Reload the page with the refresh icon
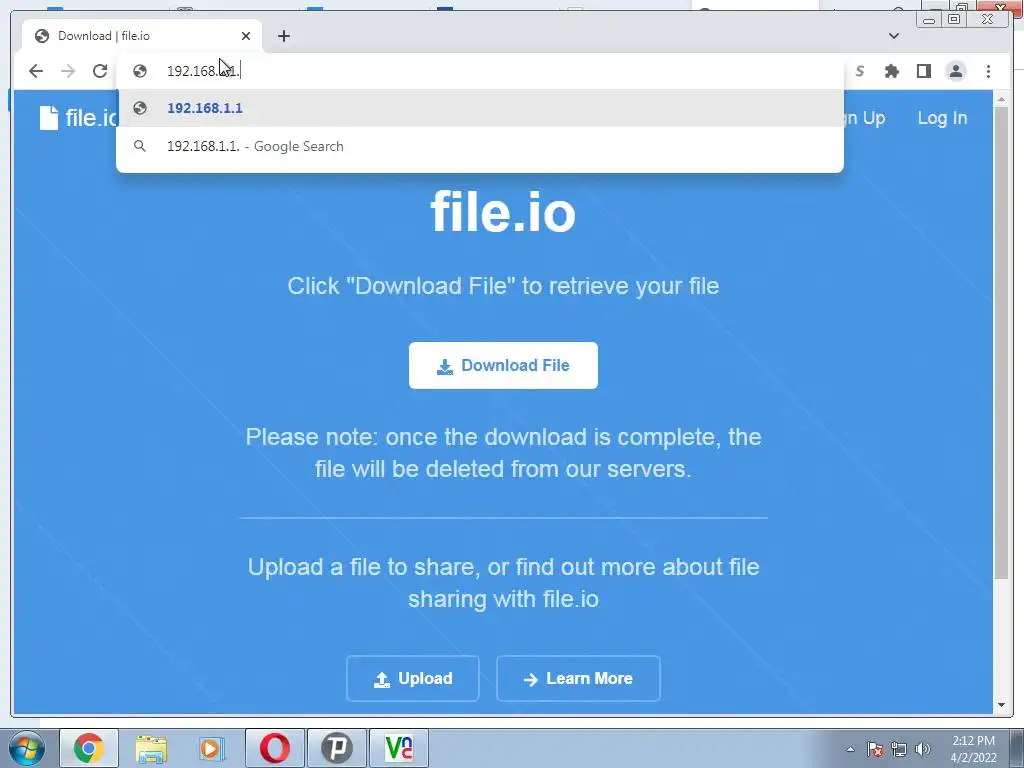The image size is (1024, 768). (100, 71)
